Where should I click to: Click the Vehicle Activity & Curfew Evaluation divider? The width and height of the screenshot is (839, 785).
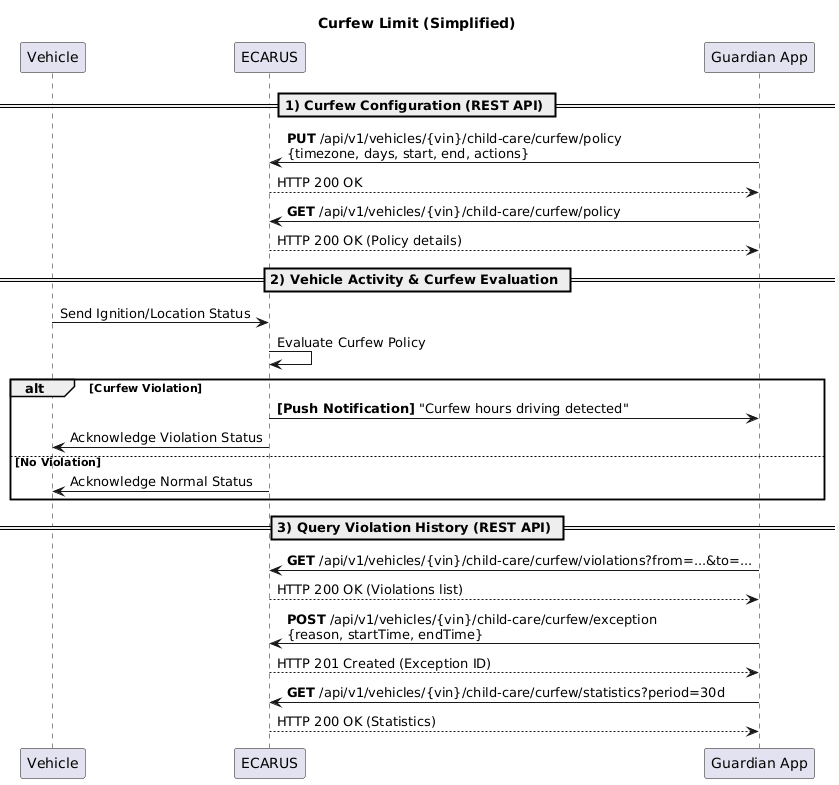click(417, 280)
